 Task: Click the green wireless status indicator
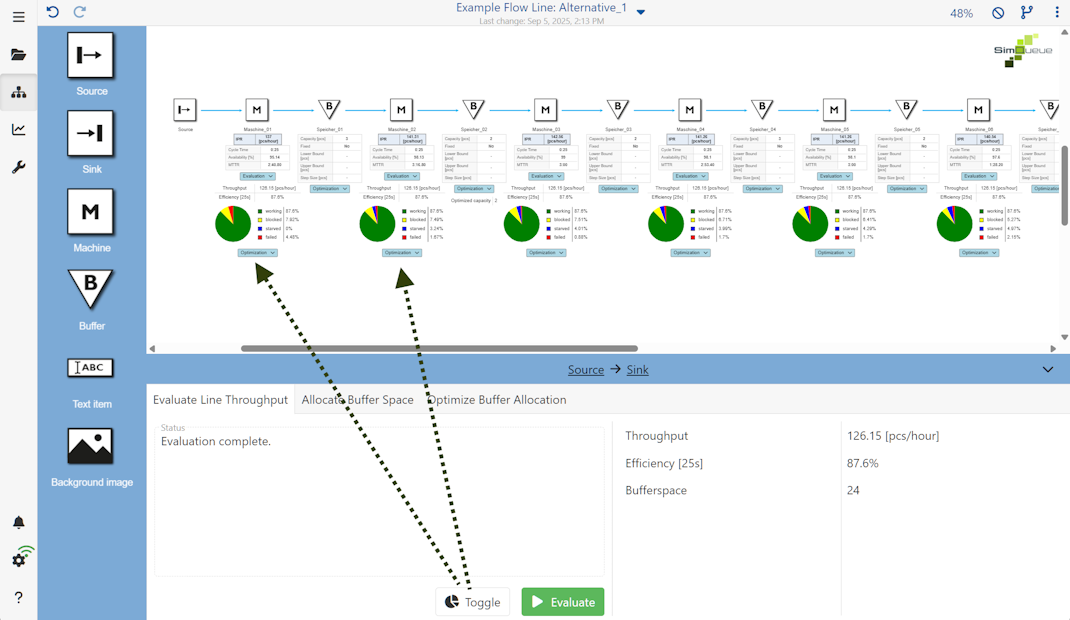pyautogui.click(x=18, y=559)
